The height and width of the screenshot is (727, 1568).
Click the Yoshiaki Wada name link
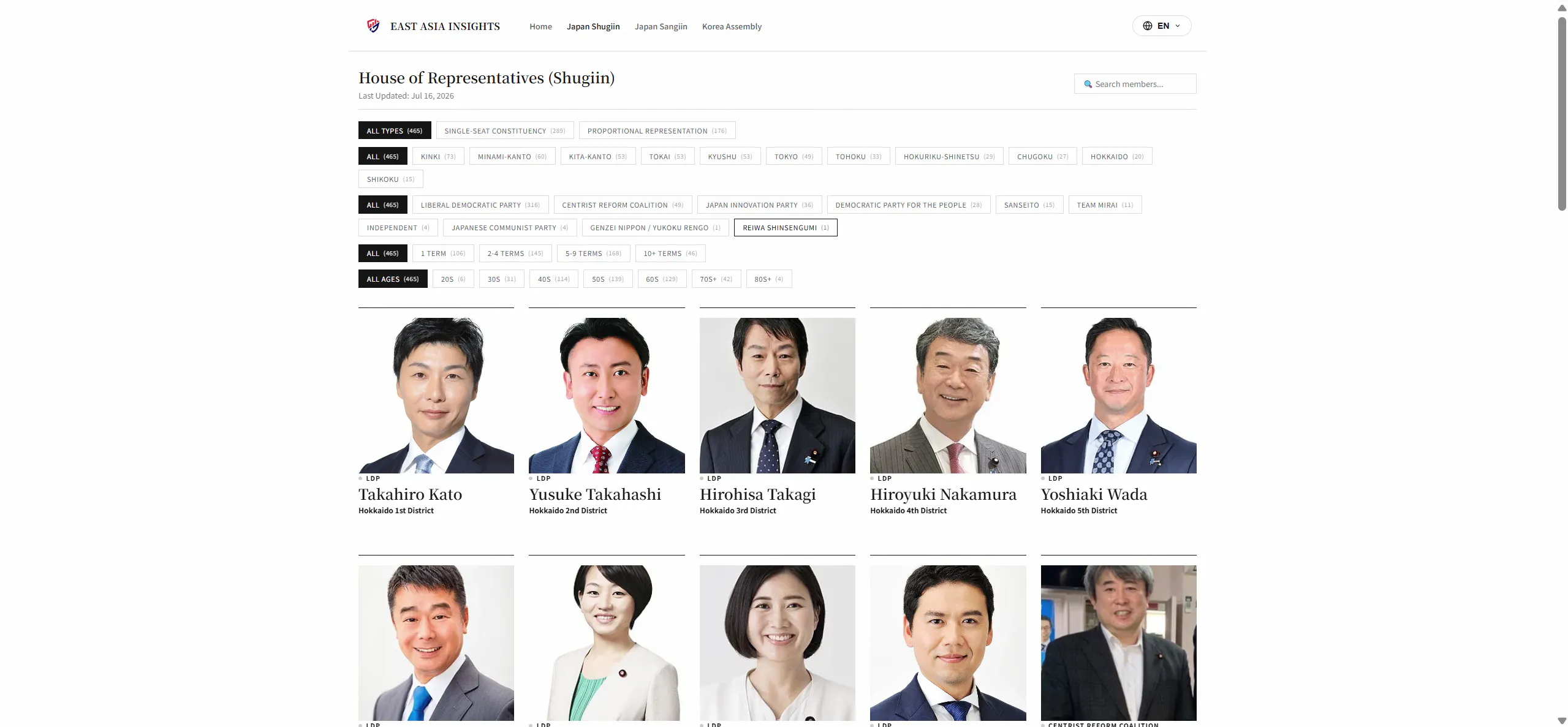(1094, 494)
